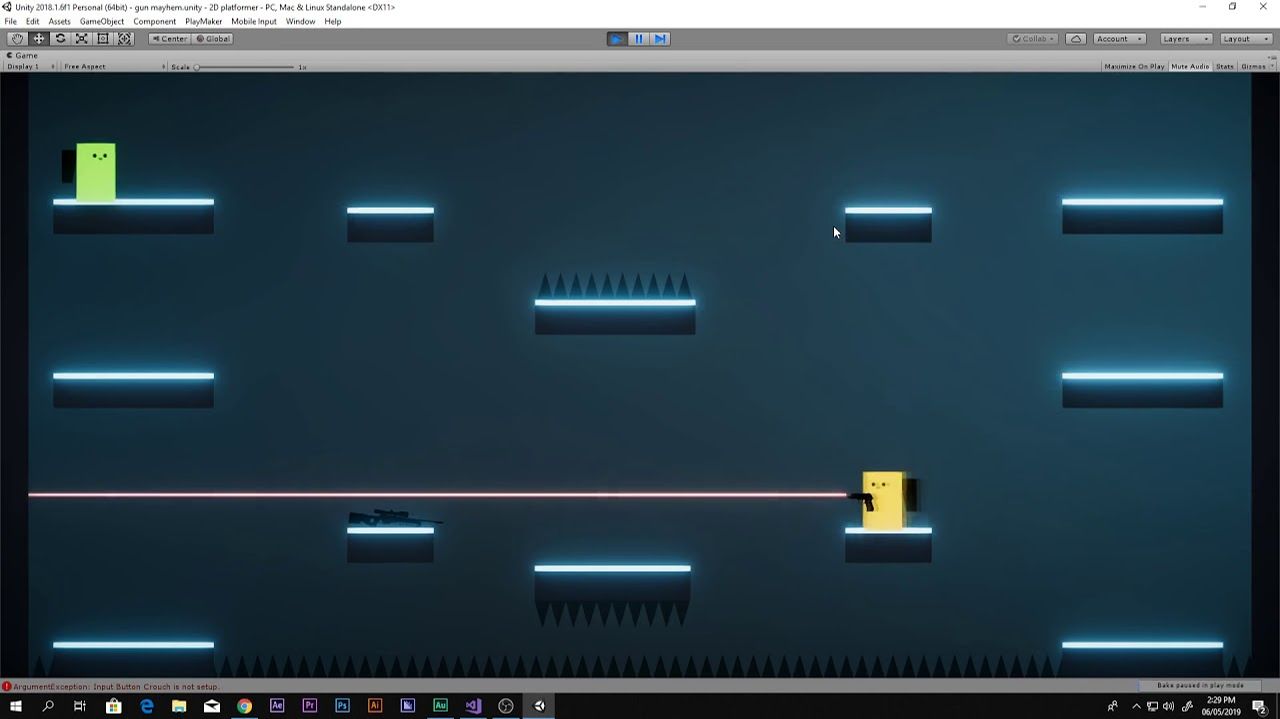Pause the running game
This screenshot has height=719, width=1280.
(638, 39)
